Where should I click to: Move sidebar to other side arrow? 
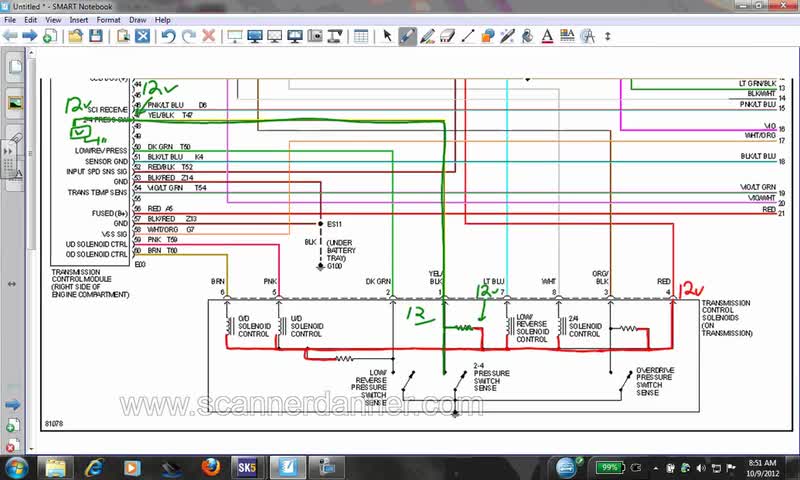pyautogui.click(x=12, y=284)
